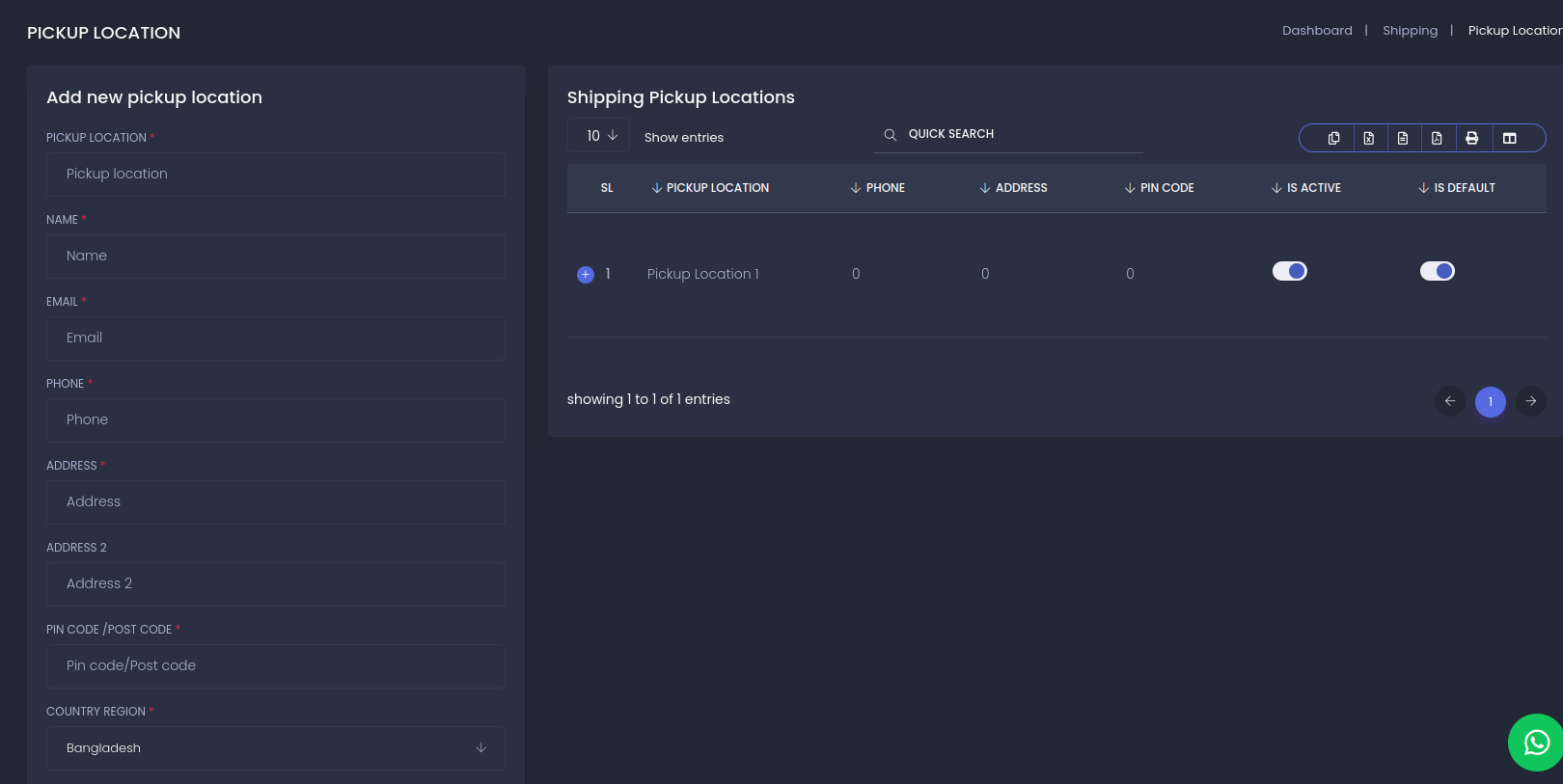Click the Quick Search input
This screenshot has width=1563, height=784.
coord(1008,135)
